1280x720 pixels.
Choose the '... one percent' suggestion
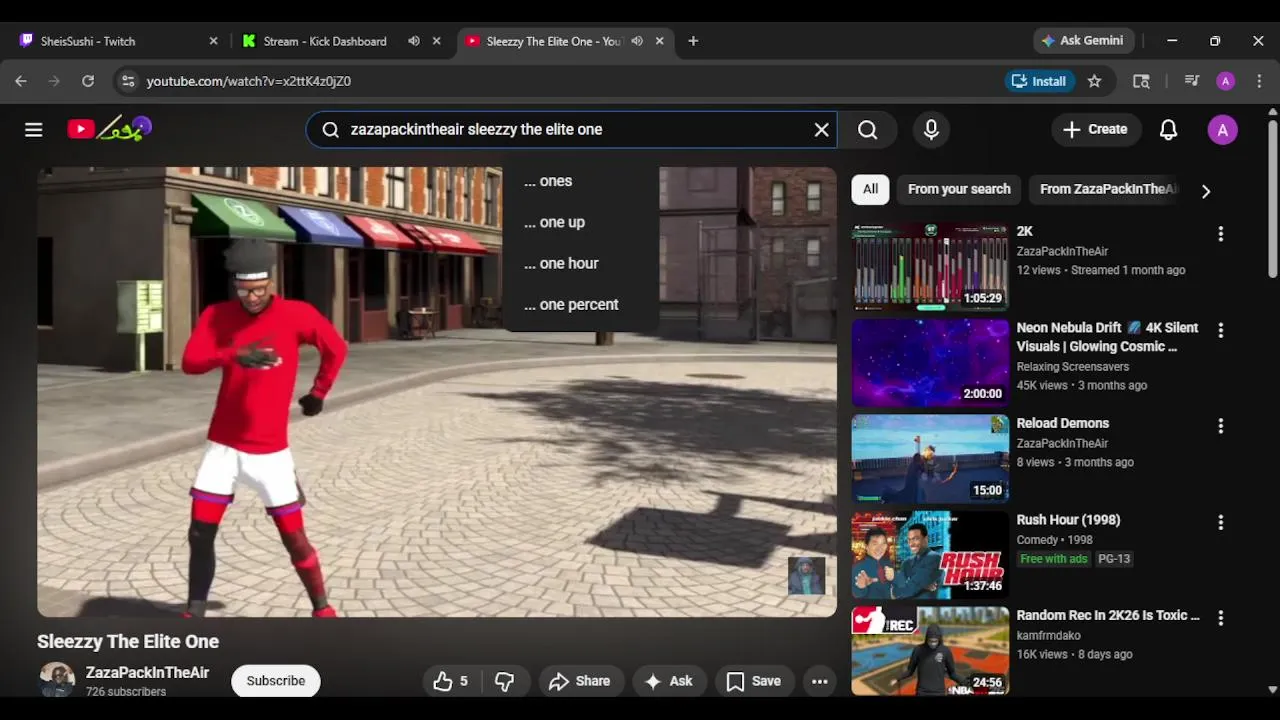(x=580, y=304)
